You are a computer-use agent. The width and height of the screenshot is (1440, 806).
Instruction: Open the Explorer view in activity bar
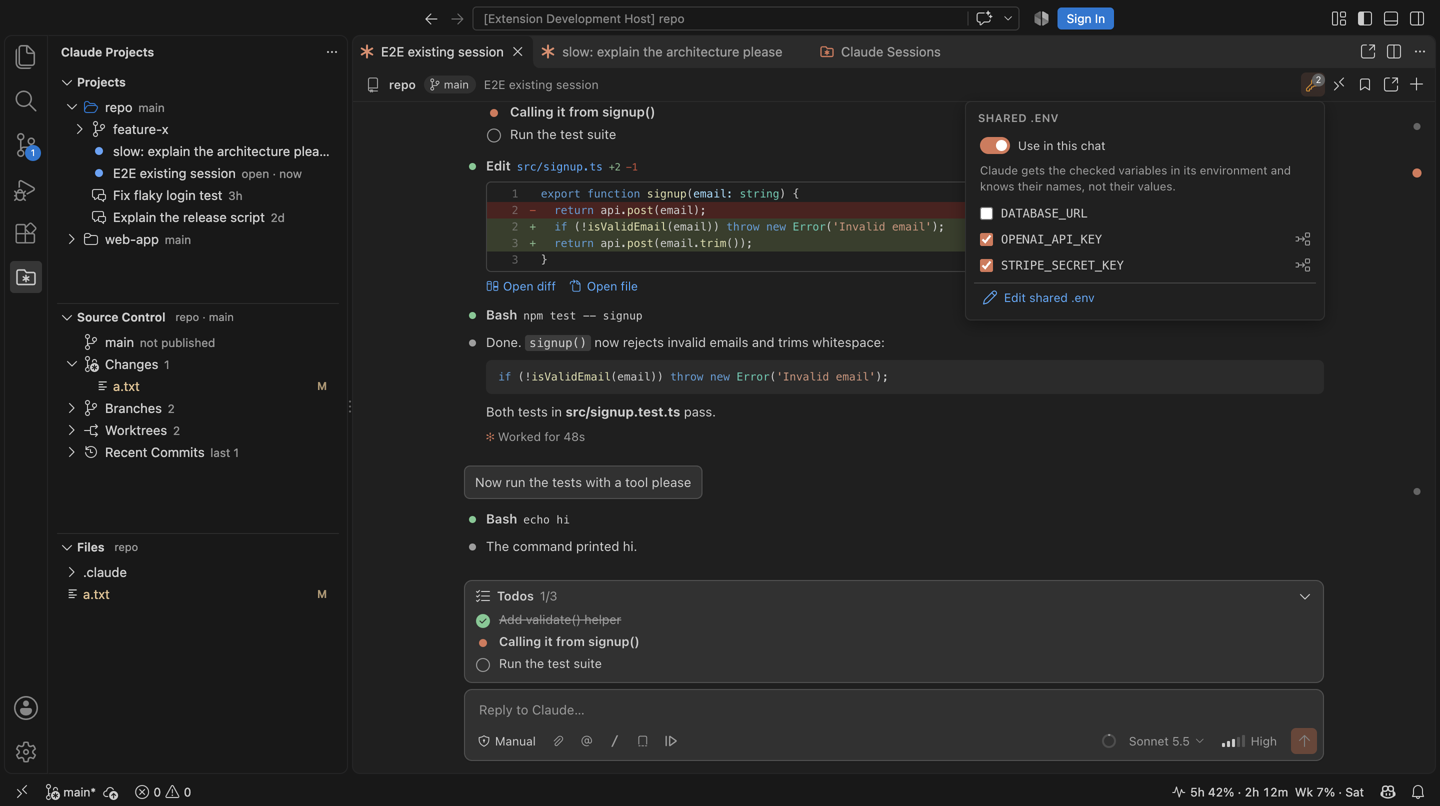click(x=26, y=57)
